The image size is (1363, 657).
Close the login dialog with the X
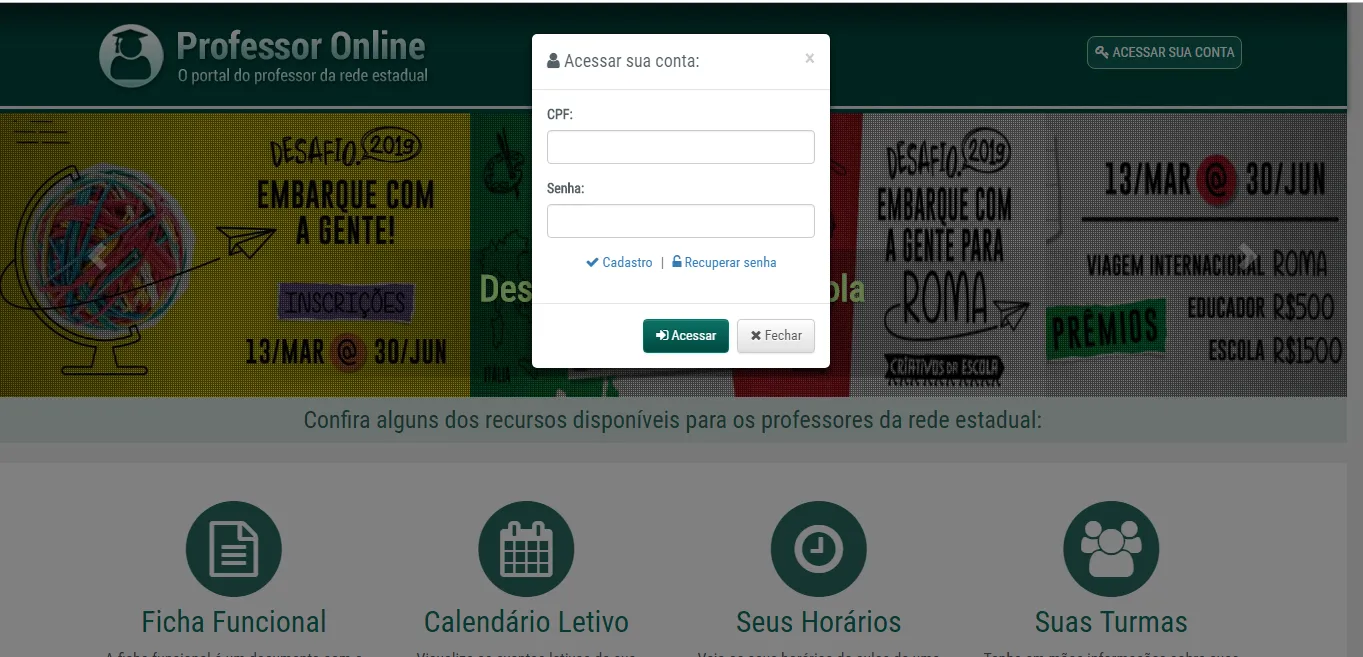[809, 59]
